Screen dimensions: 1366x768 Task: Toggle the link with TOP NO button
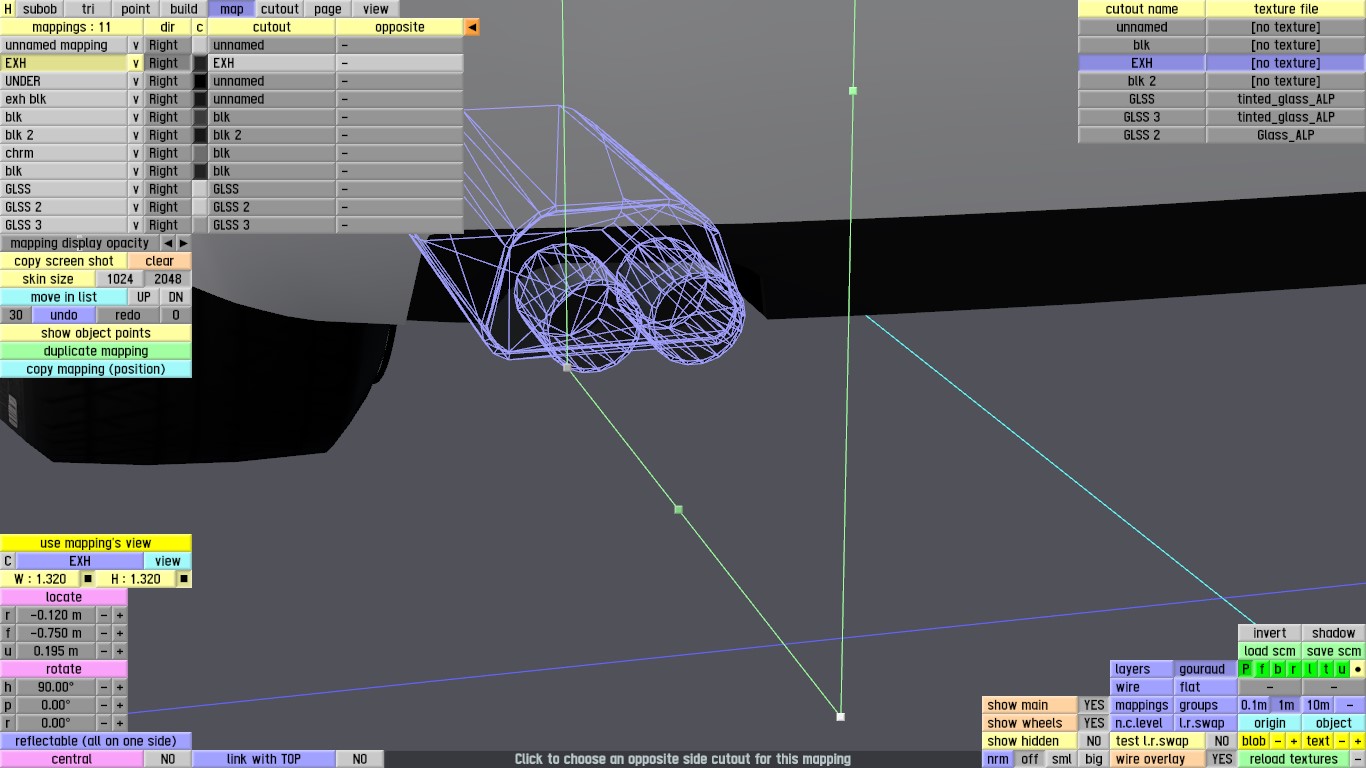pos(360,759)
